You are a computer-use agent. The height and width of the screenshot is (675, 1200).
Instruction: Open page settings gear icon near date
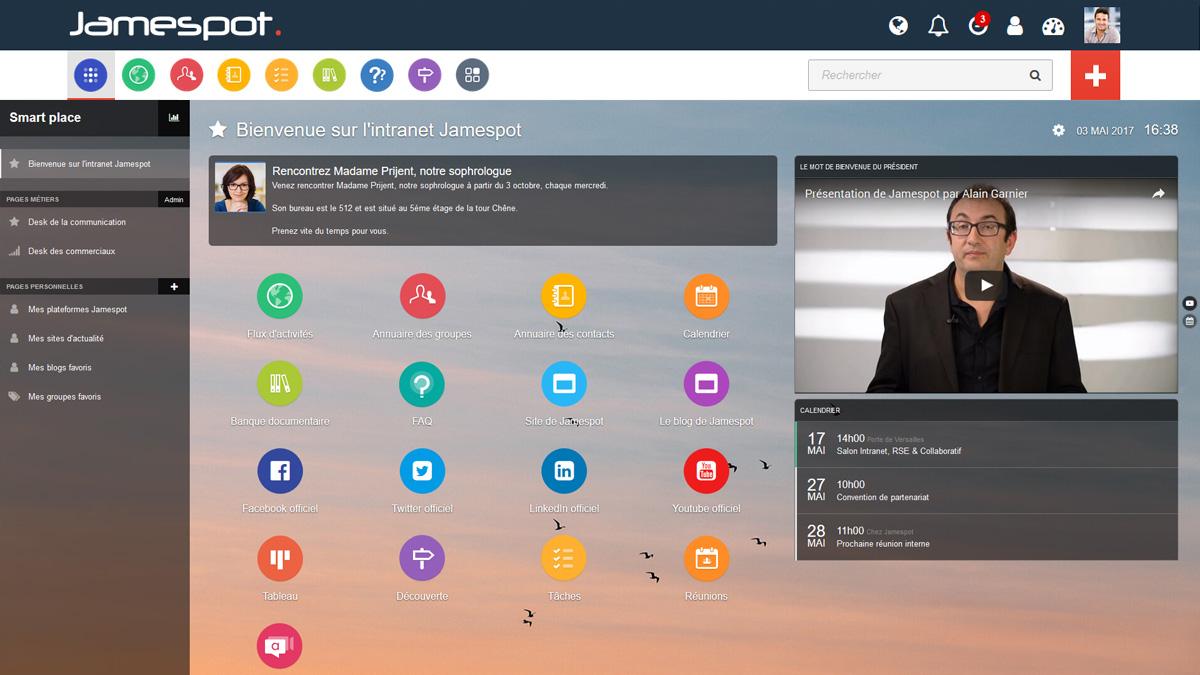[x=1059, y=130]
